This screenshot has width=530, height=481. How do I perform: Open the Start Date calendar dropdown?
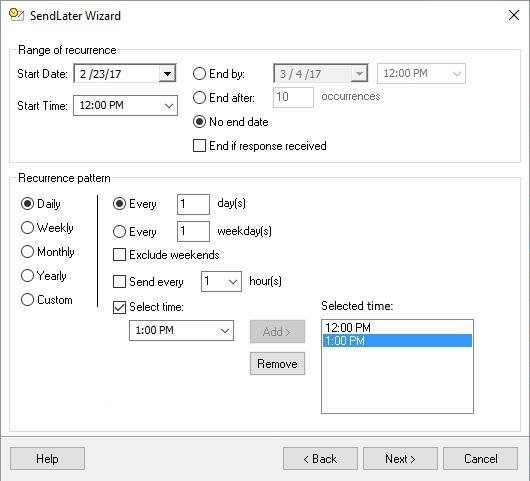coord(167,73)
